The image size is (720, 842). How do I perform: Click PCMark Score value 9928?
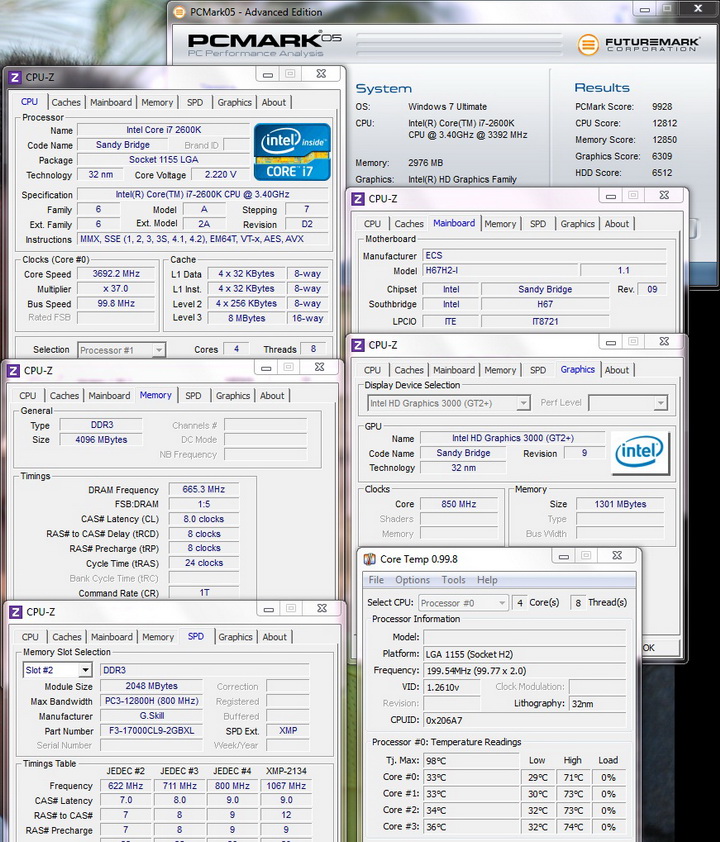662,107
